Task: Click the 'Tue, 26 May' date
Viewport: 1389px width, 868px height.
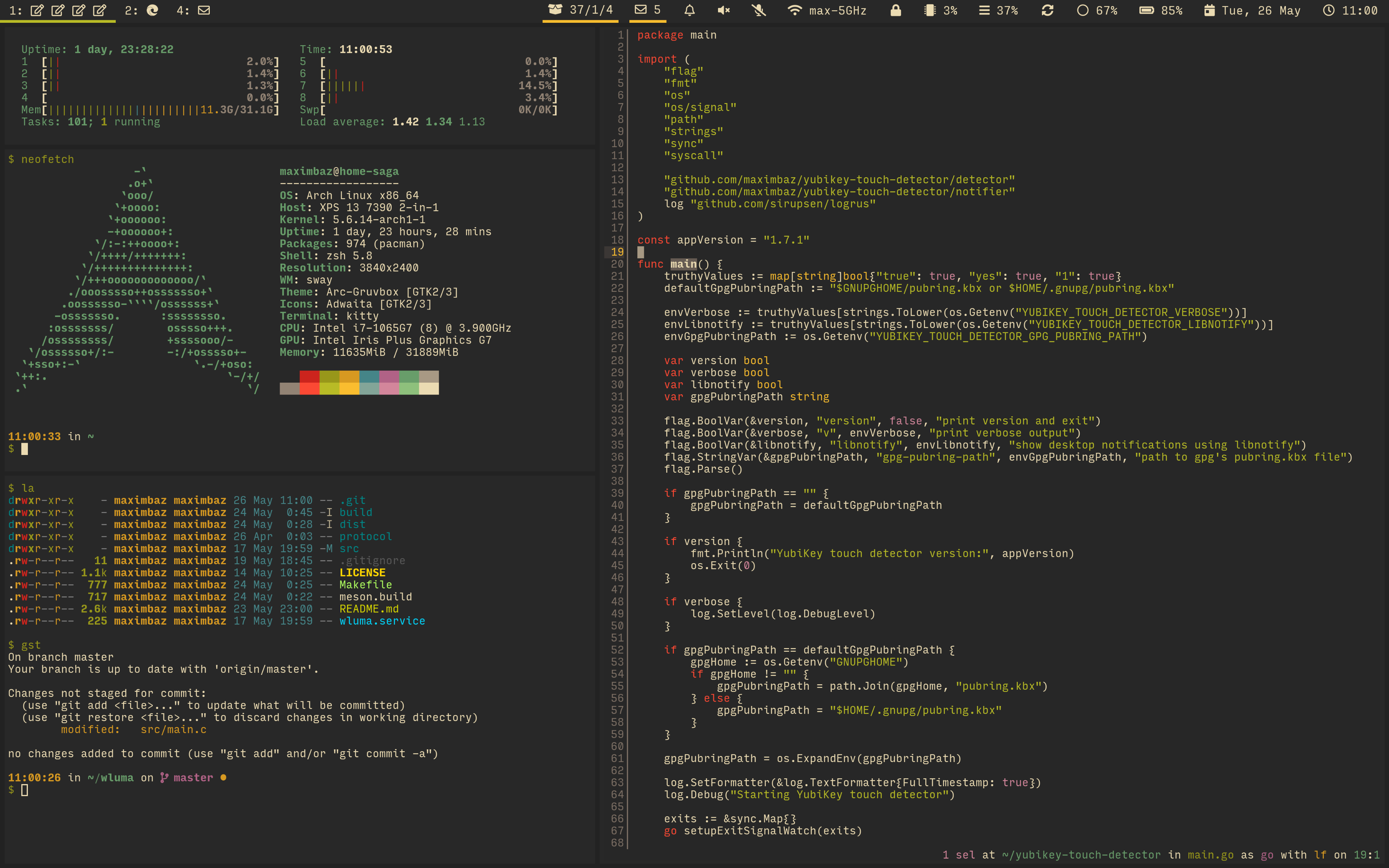Action: click(x=1261, y=10)
